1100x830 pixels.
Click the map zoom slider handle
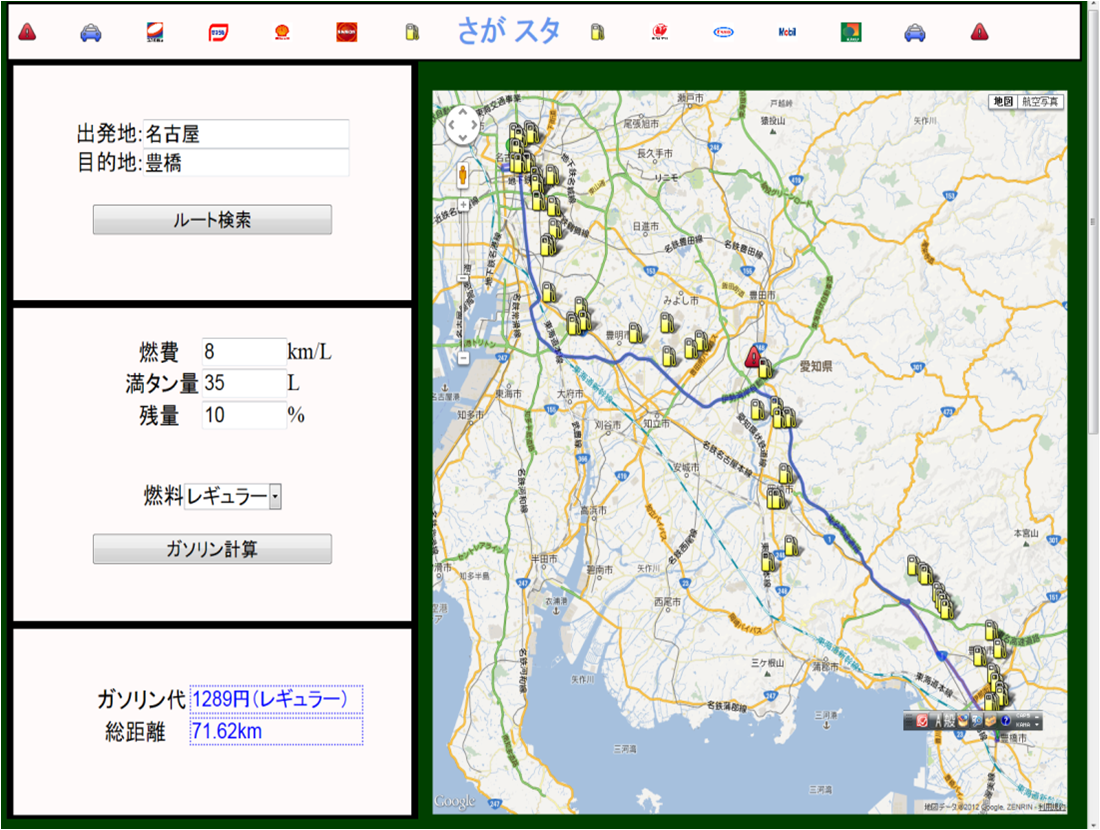click(x=463, y=278)
